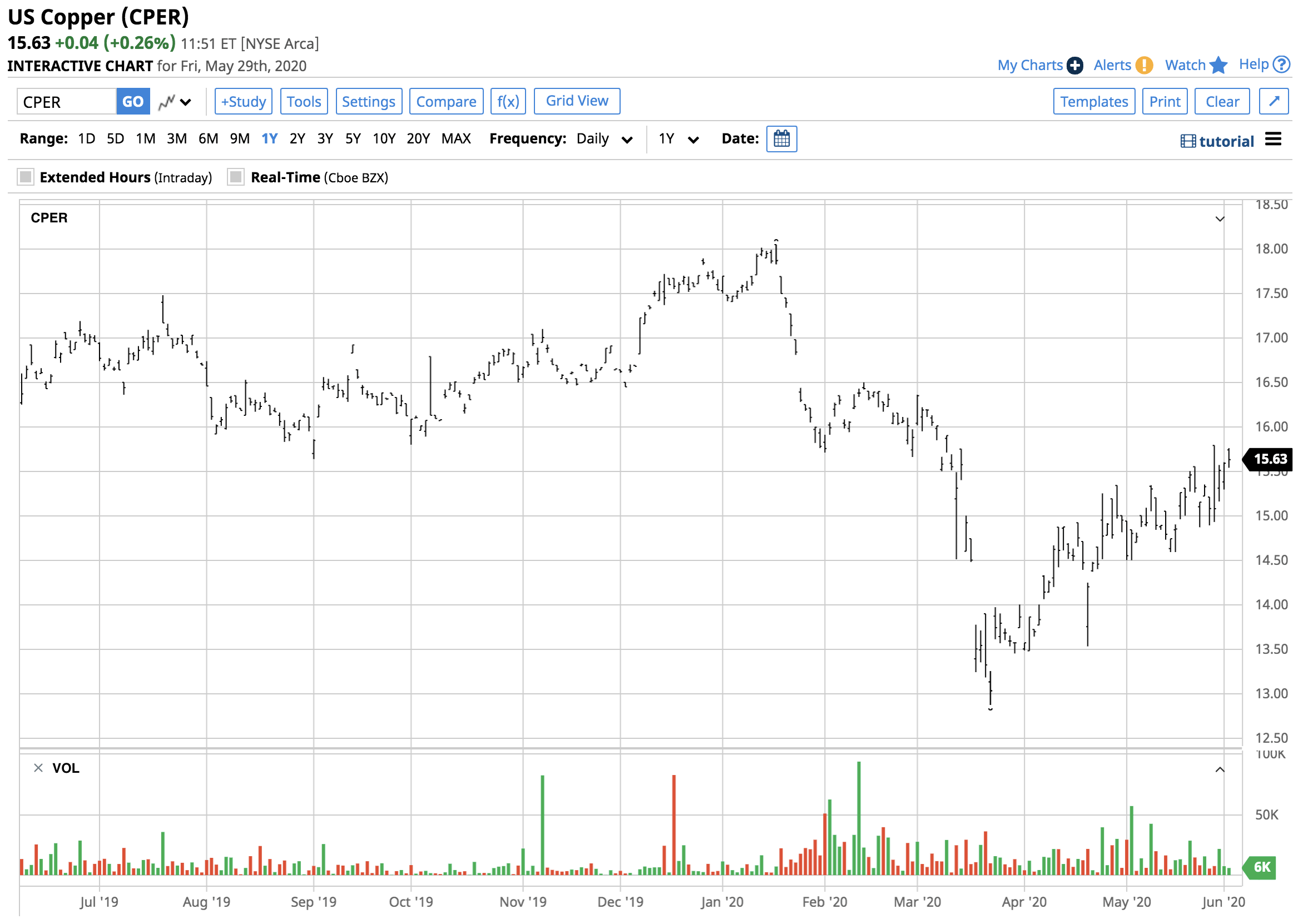Screen dimensions: 1308x924
Task: Click the +Study button
Action: click(x=244, y=102)
